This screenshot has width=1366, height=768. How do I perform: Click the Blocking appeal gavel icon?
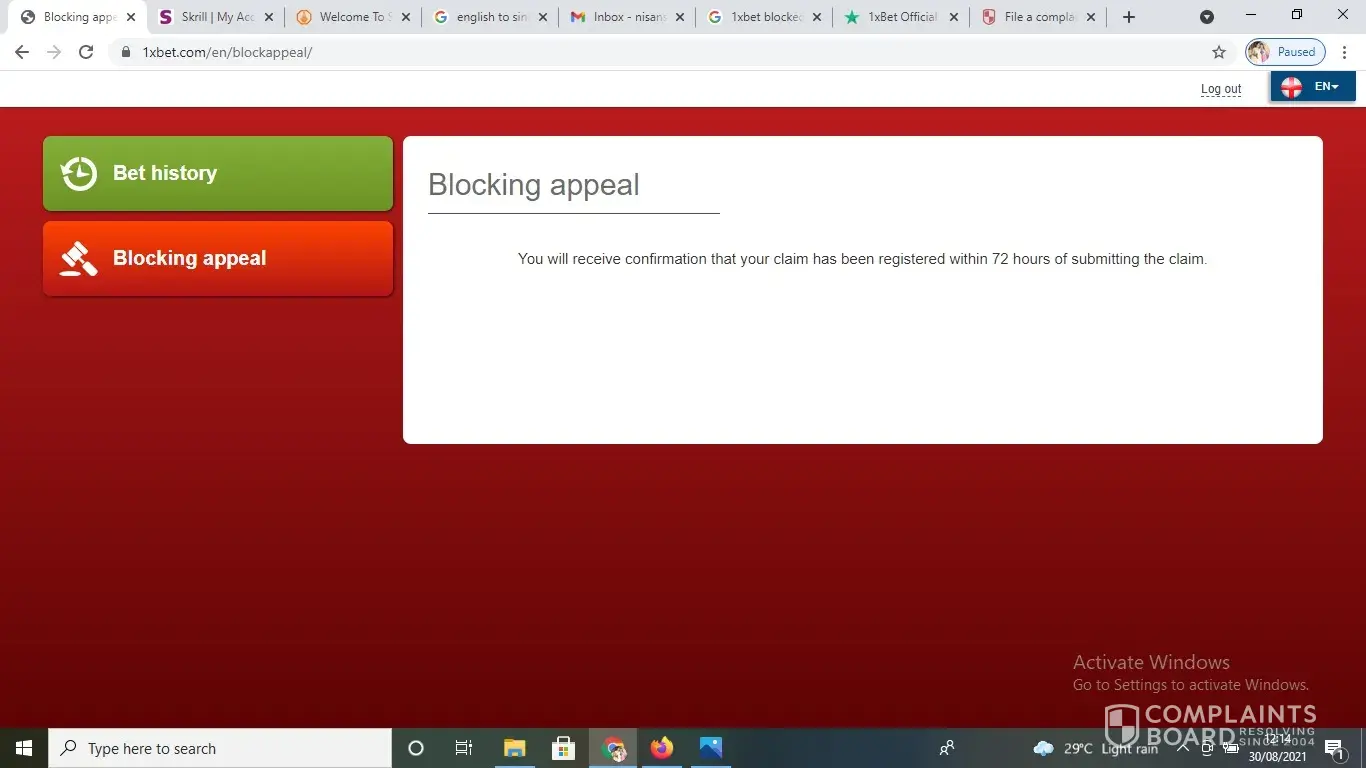79,258
